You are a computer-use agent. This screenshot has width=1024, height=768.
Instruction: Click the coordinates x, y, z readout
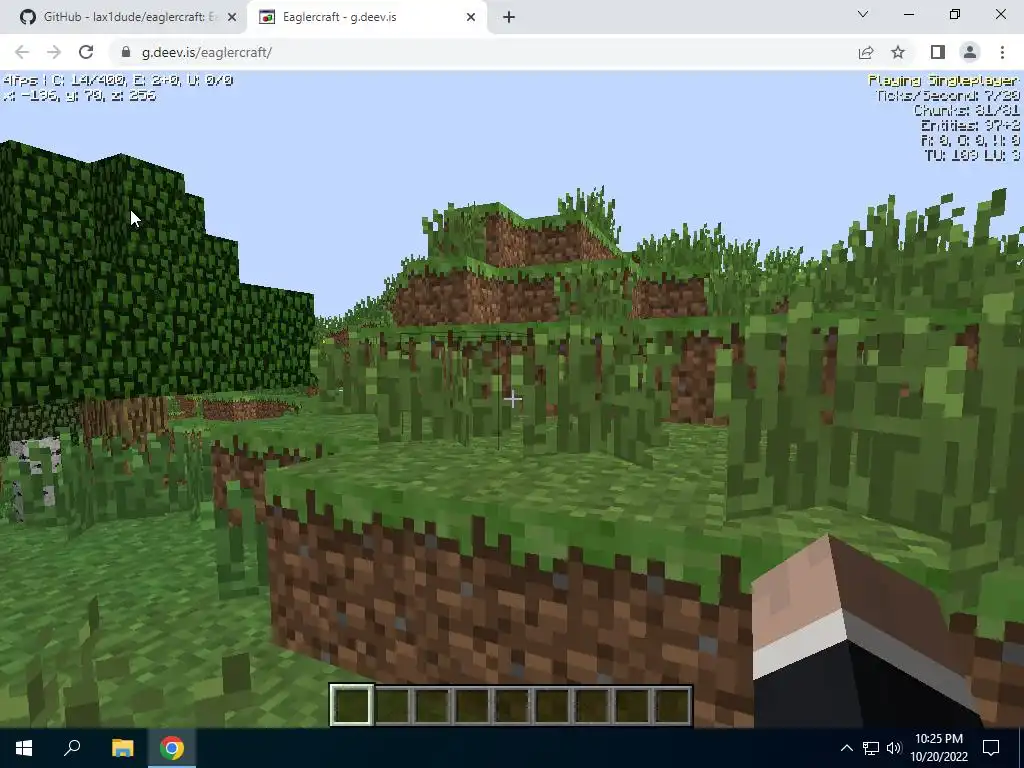click(80, 96)
